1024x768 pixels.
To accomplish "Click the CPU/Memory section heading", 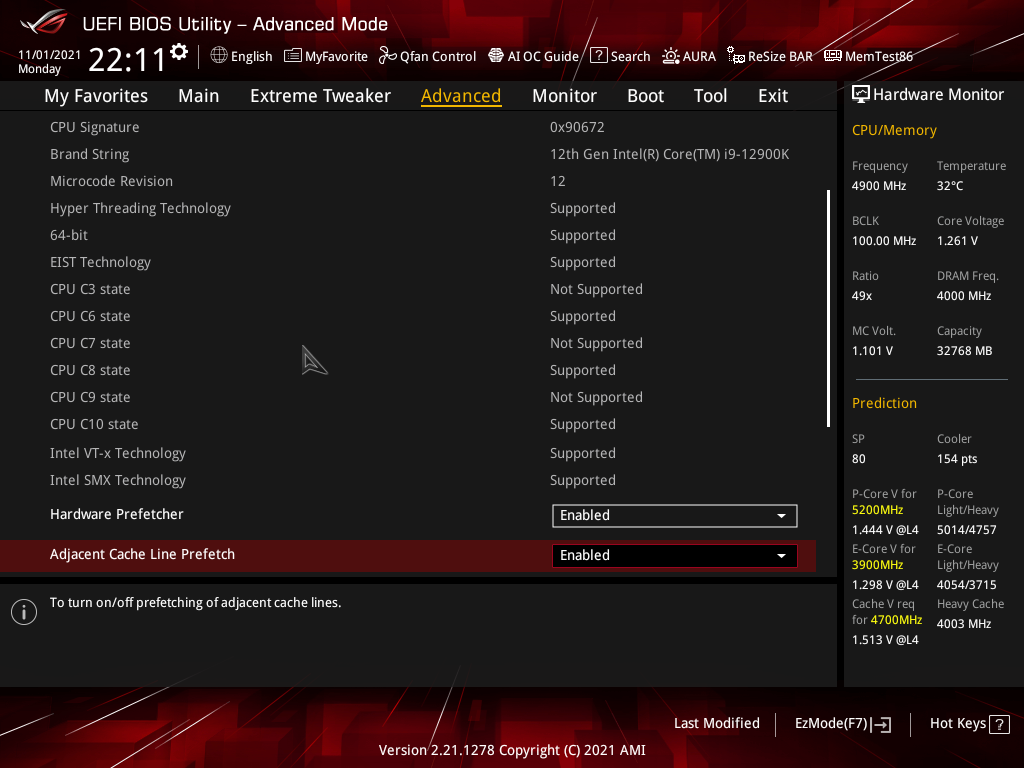I will (x=894, y=131).
